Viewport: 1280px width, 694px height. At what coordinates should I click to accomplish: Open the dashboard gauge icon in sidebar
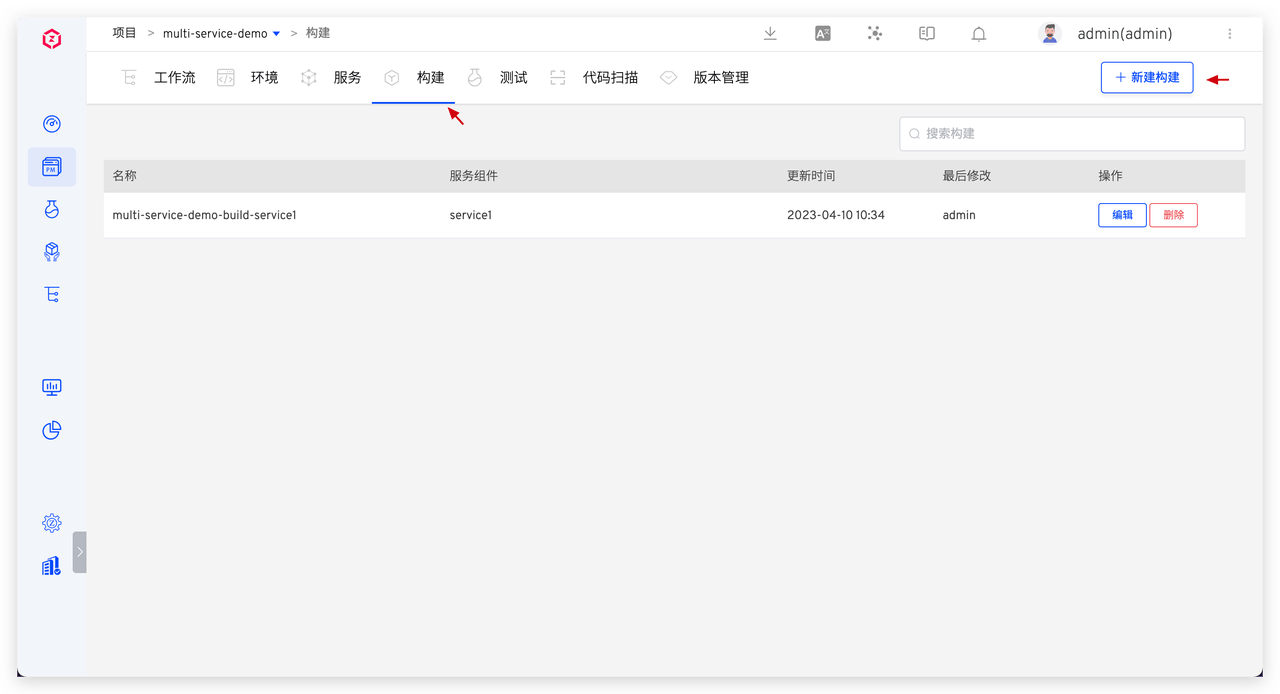tap(52, 124)
